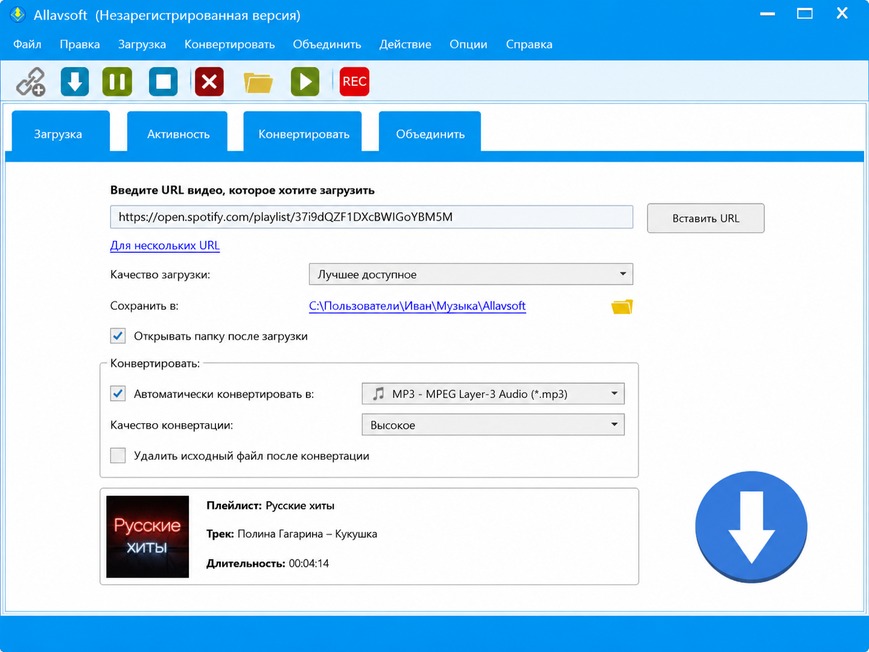The image size is (869, 652).
Task: Open 'Качество конвертации' dropdown showing Высокое
Action: pyautogui.click(x=493, y=425)
